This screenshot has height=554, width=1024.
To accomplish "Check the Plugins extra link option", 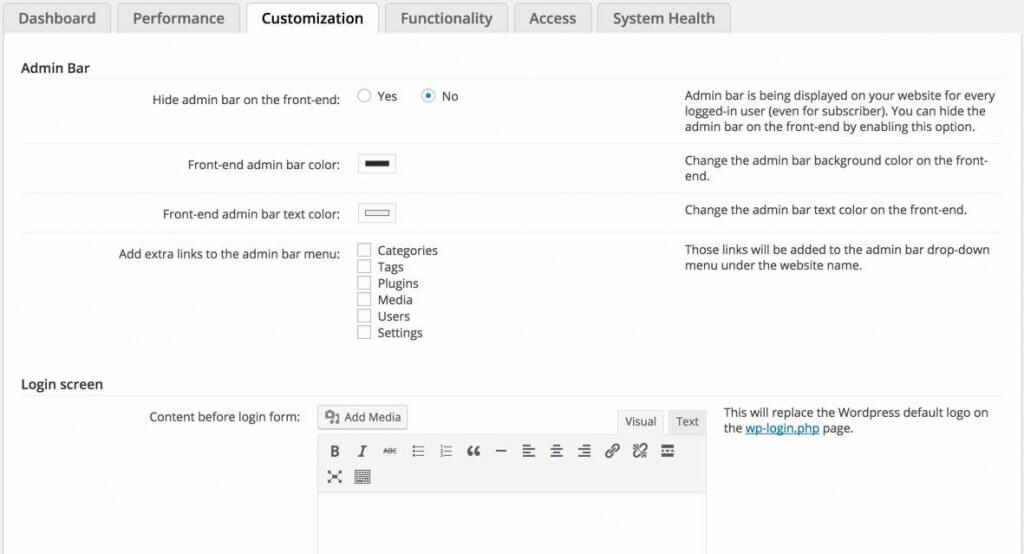I will (364, 284).
